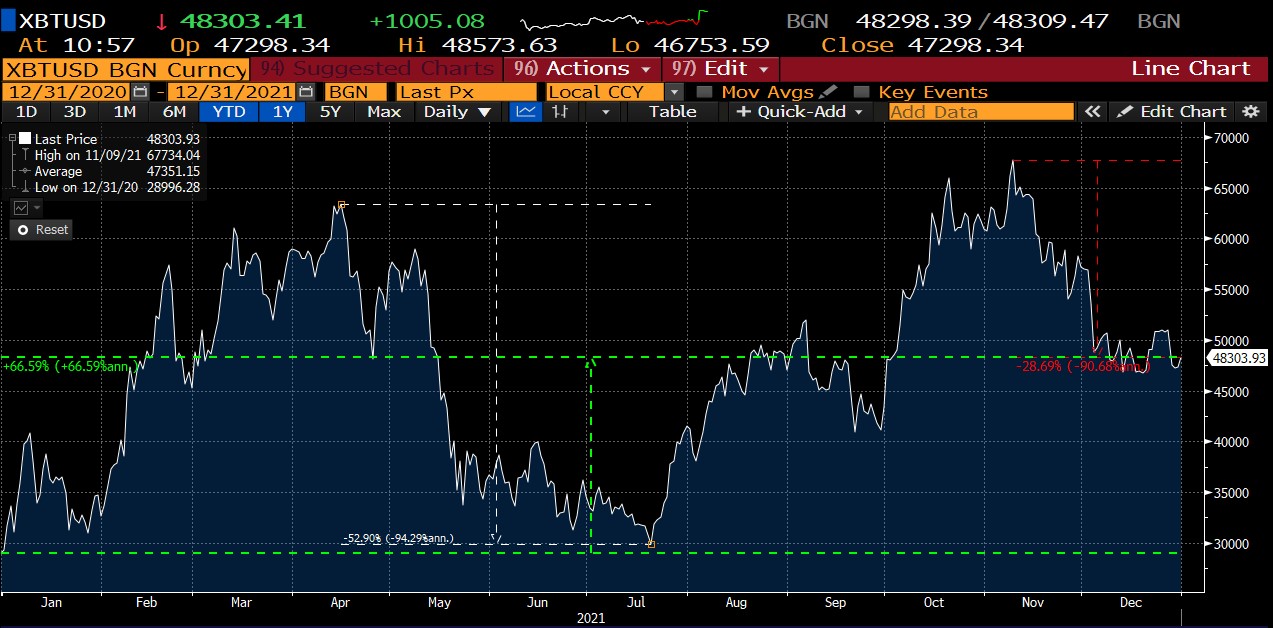Enable the Mov Avgs checkbox
Image resolution: width=1273 pixels, height=628 pixels.
[x=704, y=92]
